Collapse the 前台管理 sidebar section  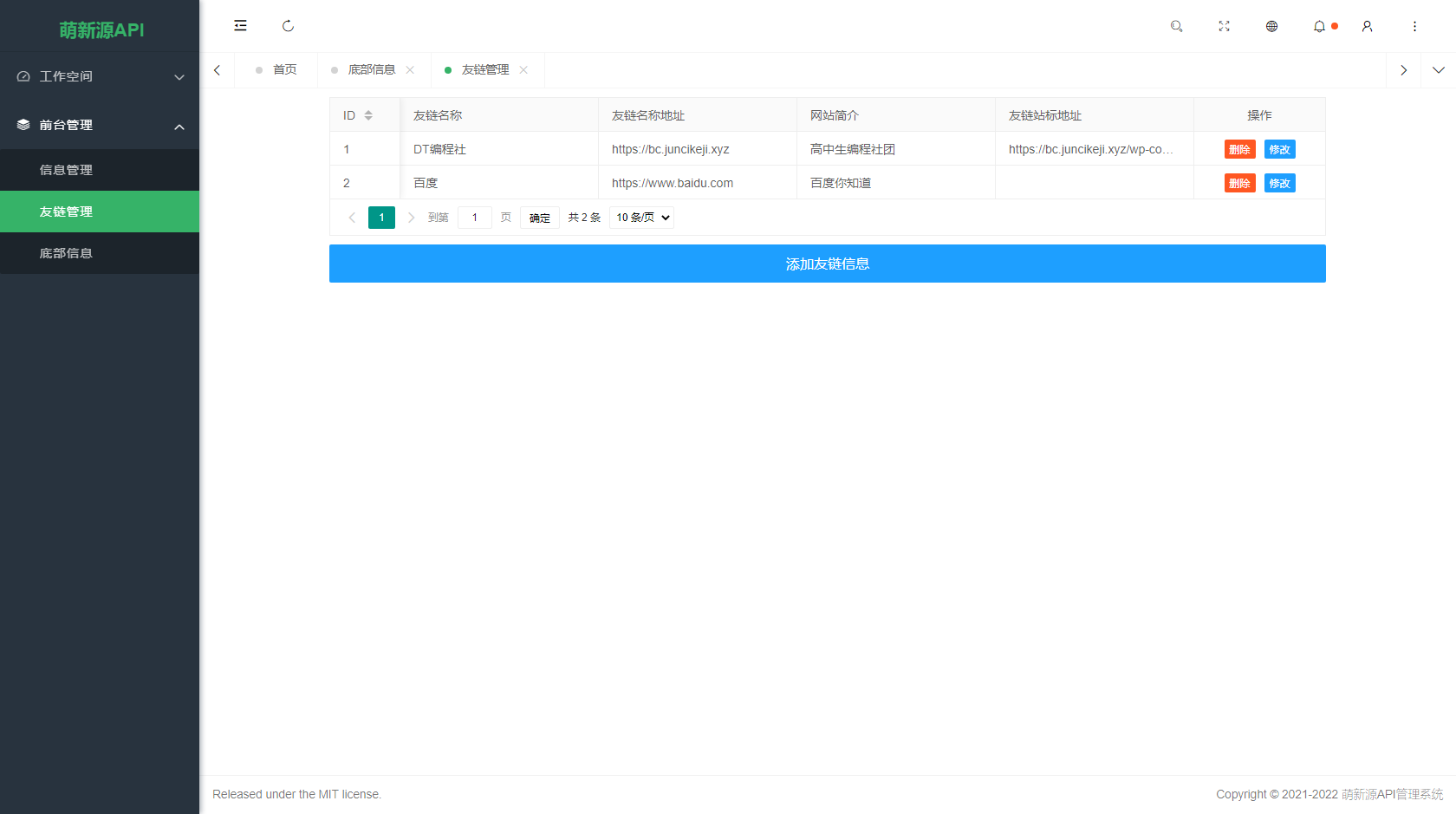pyautogui.click(x=100, y=125)
